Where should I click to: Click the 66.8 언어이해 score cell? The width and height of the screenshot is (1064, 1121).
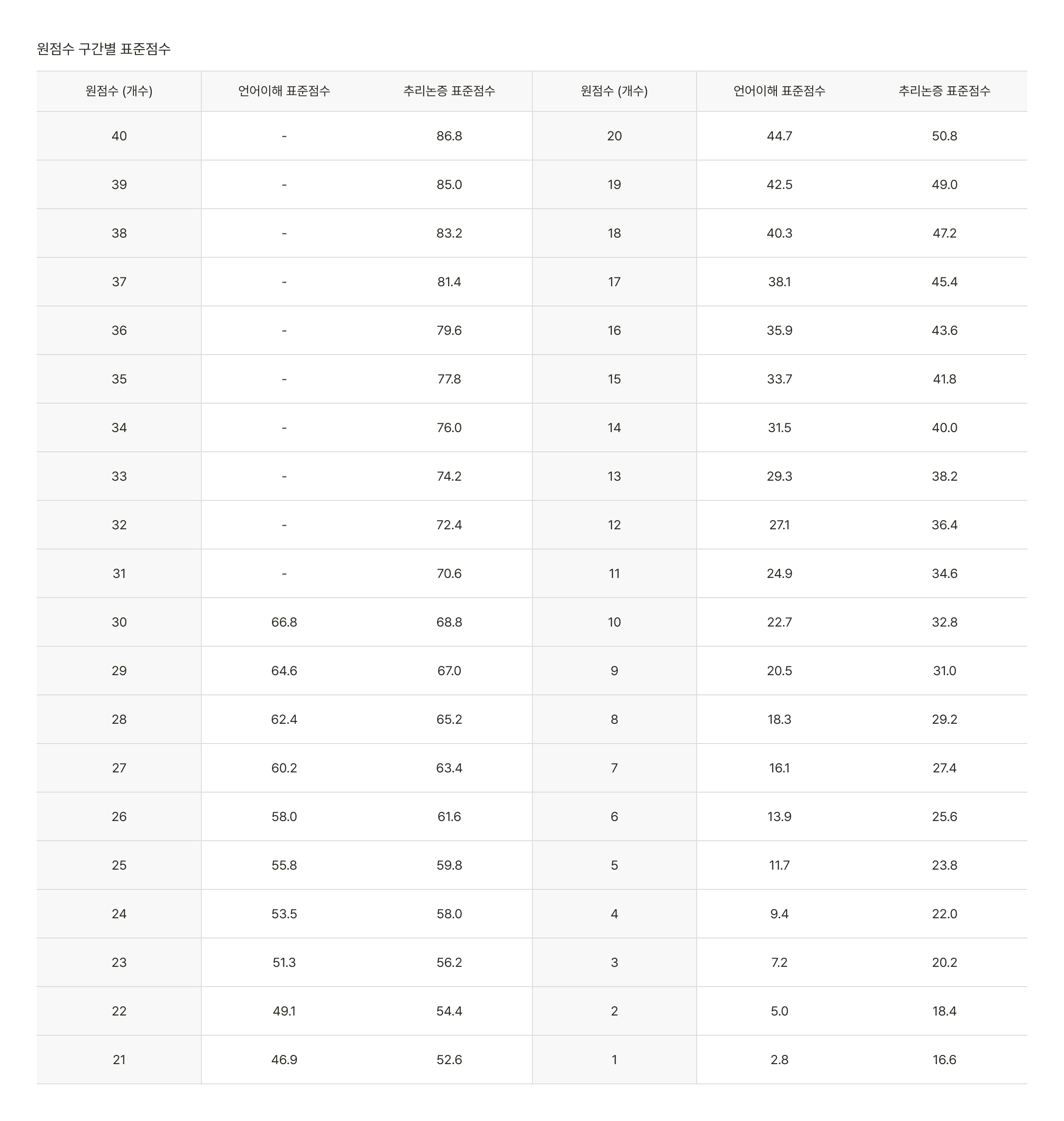click(284, 622)
